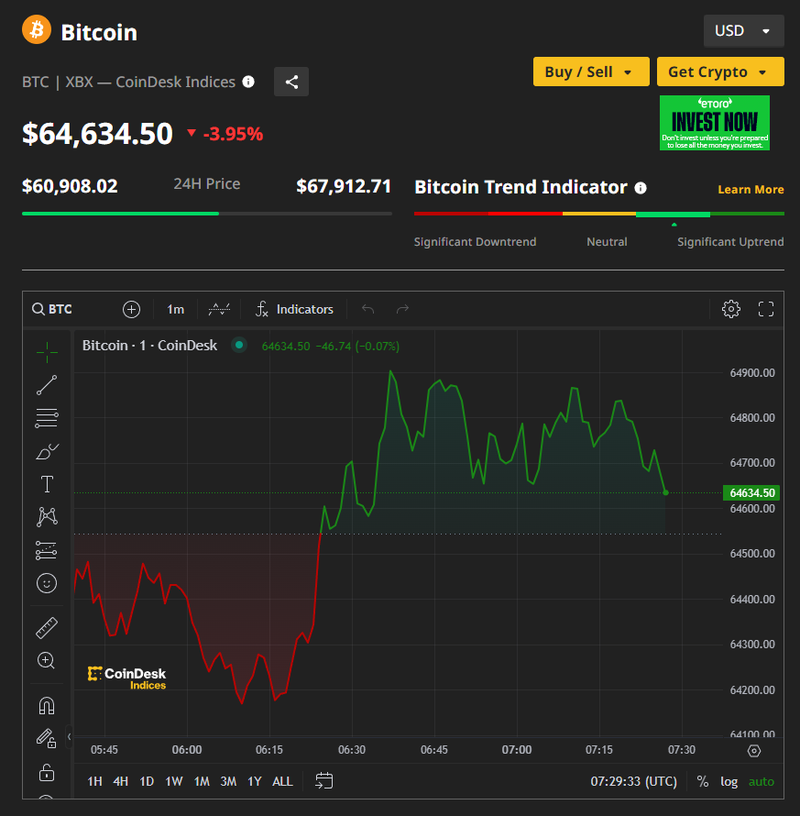The height and width of the screenshot is (816, 800).
Task: Enter fullscreen chart mode
Action: coord(767,309)
